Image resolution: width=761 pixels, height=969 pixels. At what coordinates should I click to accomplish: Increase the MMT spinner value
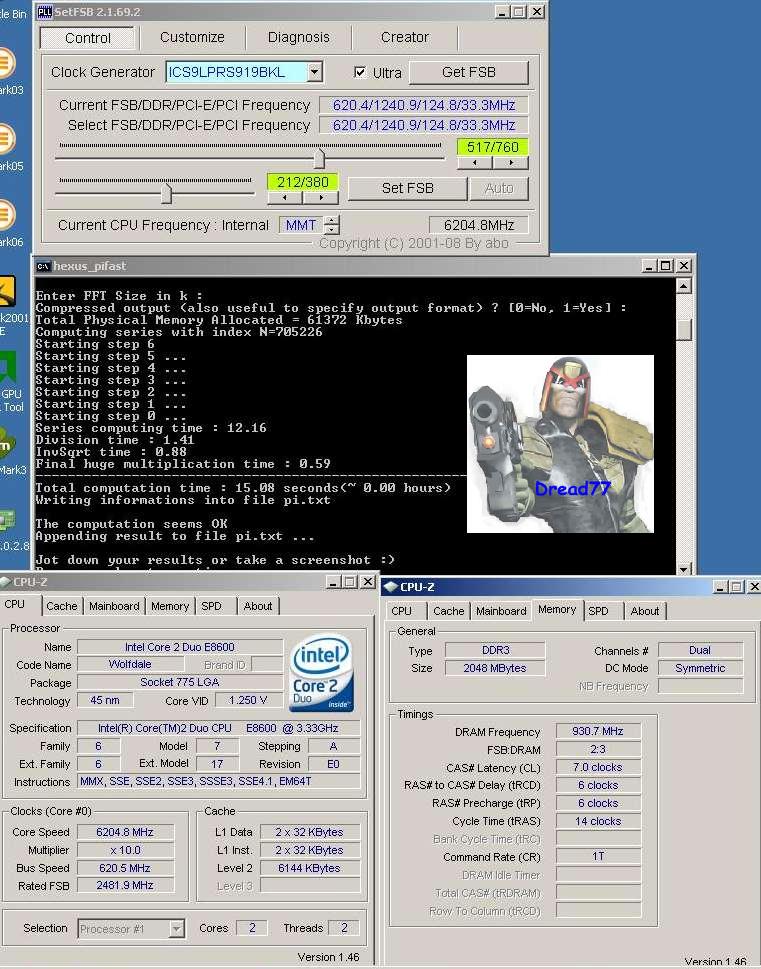pos(332,220)
